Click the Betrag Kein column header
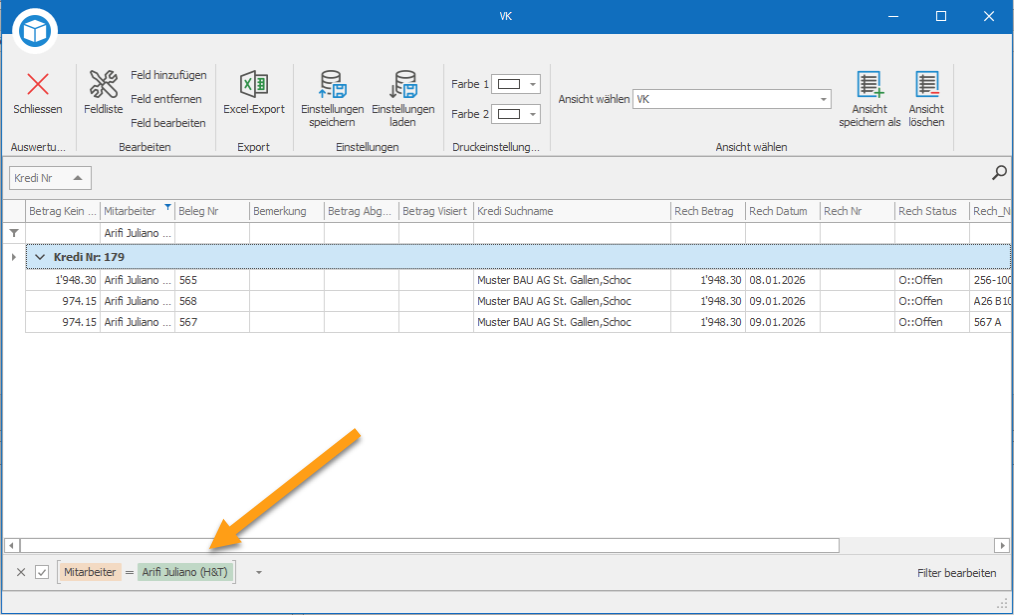The image size is (1014, 615). [63, 211]
